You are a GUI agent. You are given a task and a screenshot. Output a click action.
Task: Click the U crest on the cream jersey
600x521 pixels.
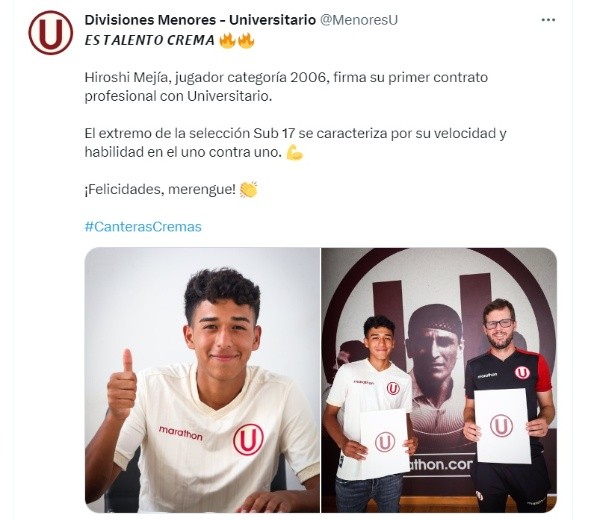pyautogui.click(x=248, y=439)
